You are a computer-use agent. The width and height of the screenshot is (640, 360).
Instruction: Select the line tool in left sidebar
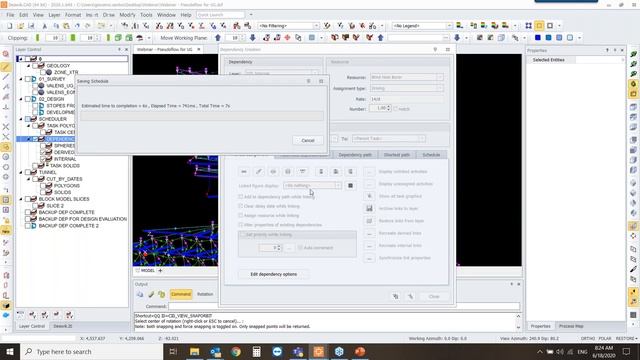coord(6,77)
